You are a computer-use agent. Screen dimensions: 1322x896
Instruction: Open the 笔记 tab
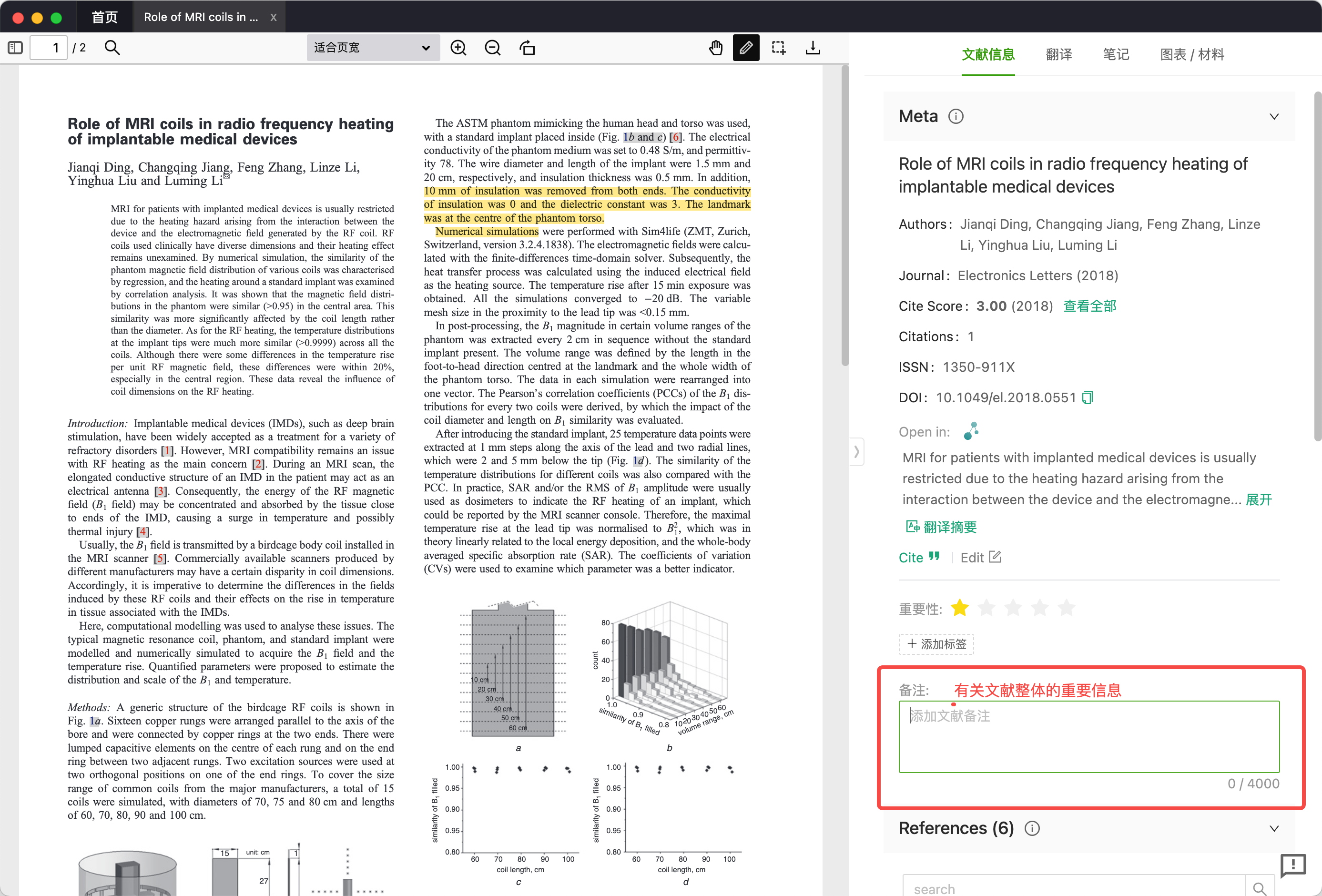point(1116,55)
